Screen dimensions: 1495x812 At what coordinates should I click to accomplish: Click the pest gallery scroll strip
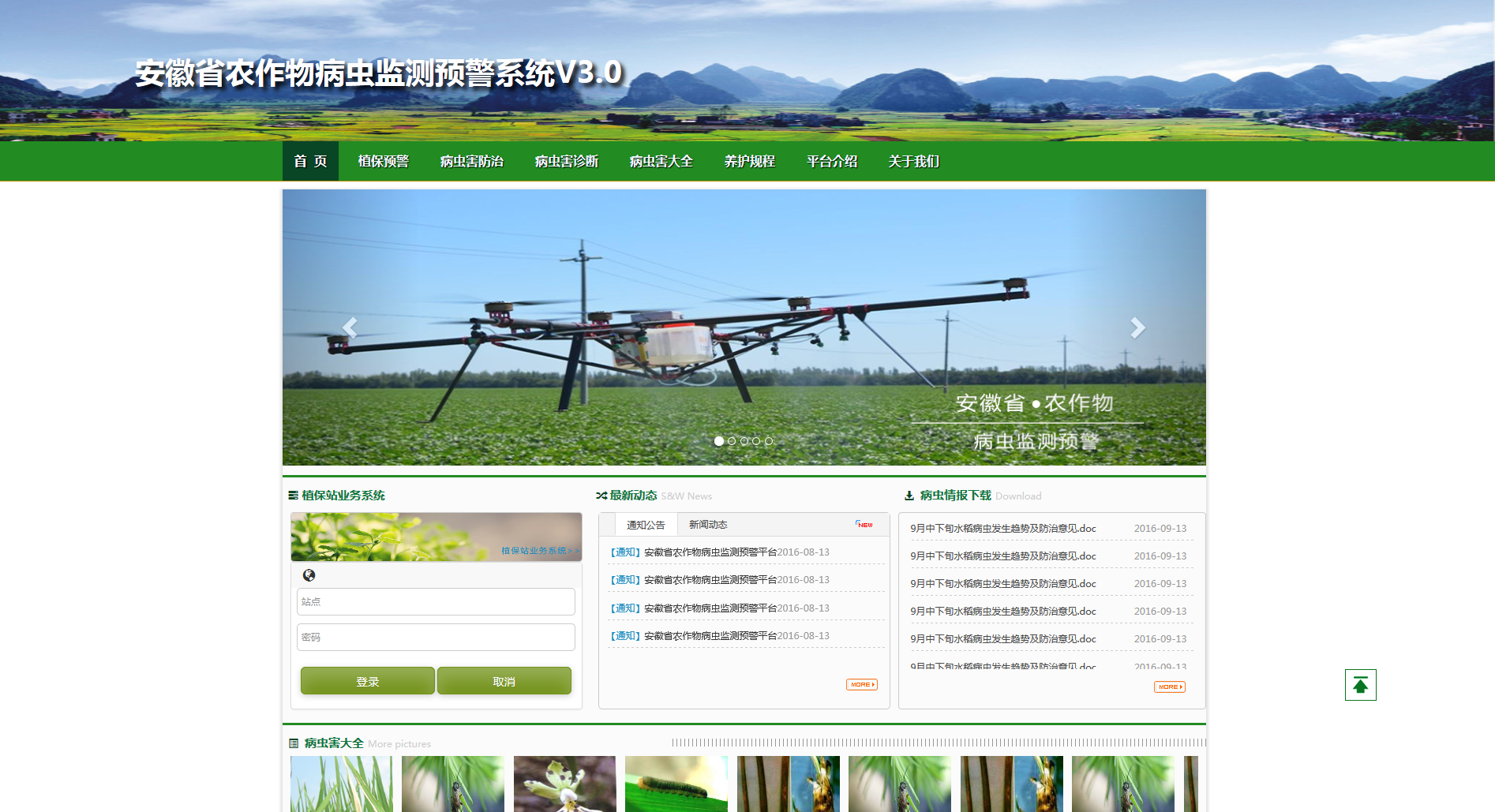click(x=938, y=743)
